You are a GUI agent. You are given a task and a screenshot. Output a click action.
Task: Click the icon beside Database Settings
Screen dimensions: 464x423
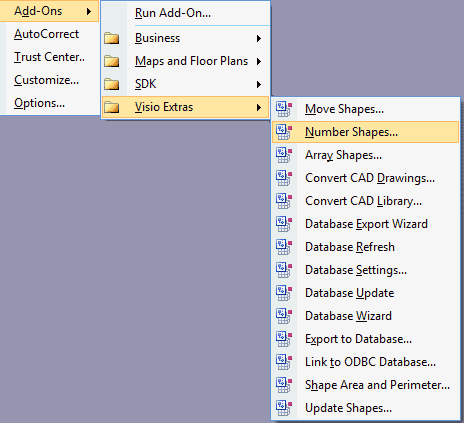point(284,270)
